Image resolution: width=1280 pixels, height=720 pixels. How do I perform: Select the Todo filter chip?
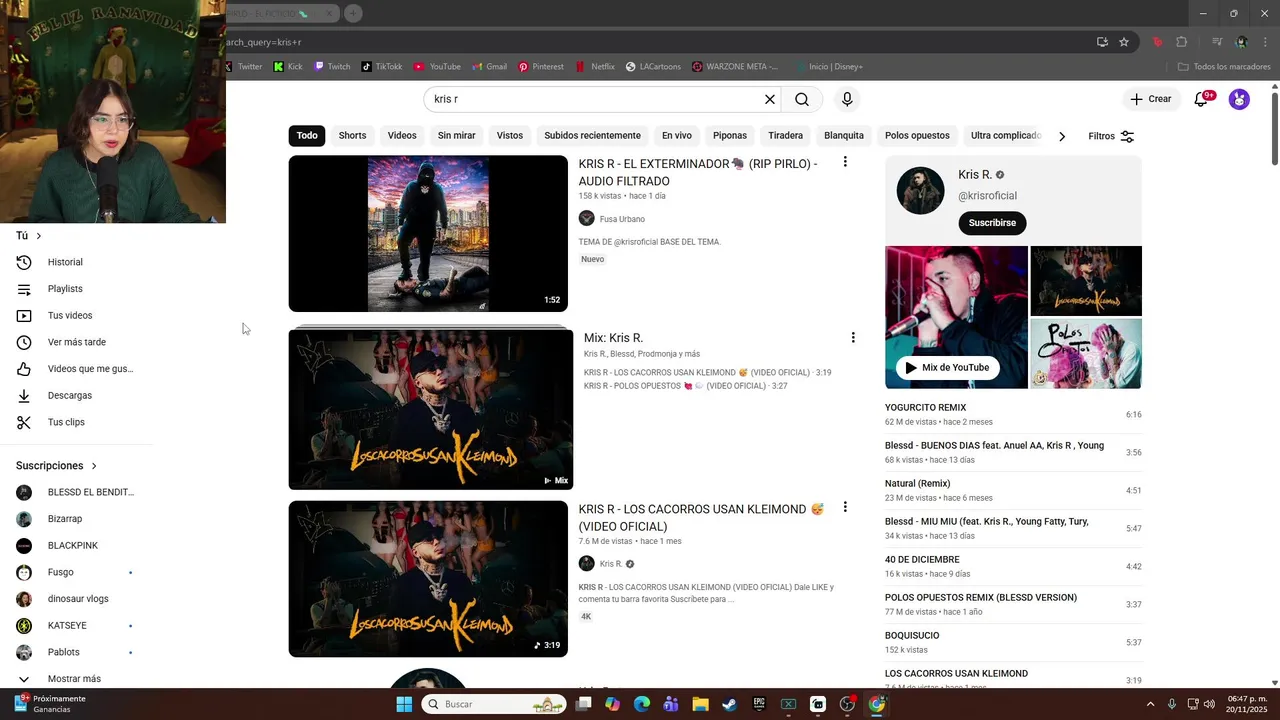click(x=307, y=136)
